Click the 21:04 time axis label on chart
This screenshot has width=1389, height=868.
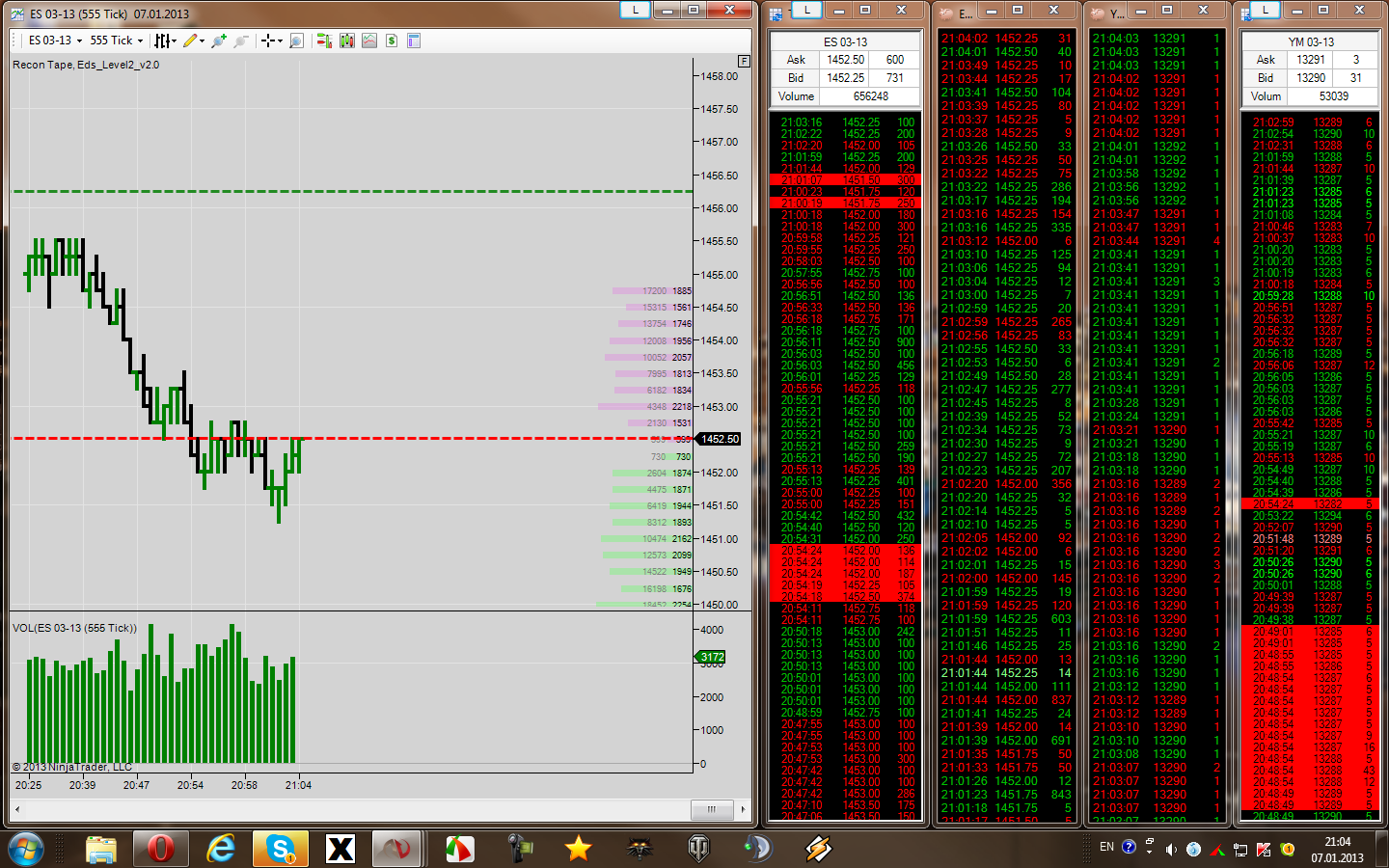298,785
